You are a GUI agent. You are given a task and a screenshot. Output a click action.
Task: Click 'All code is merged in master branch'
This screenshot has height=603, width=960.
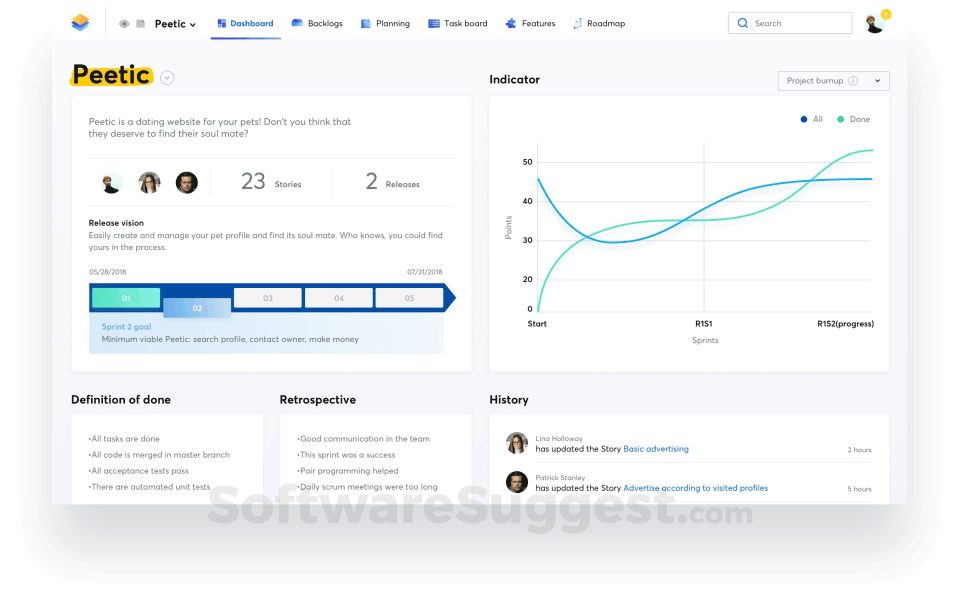coord(159,455)
